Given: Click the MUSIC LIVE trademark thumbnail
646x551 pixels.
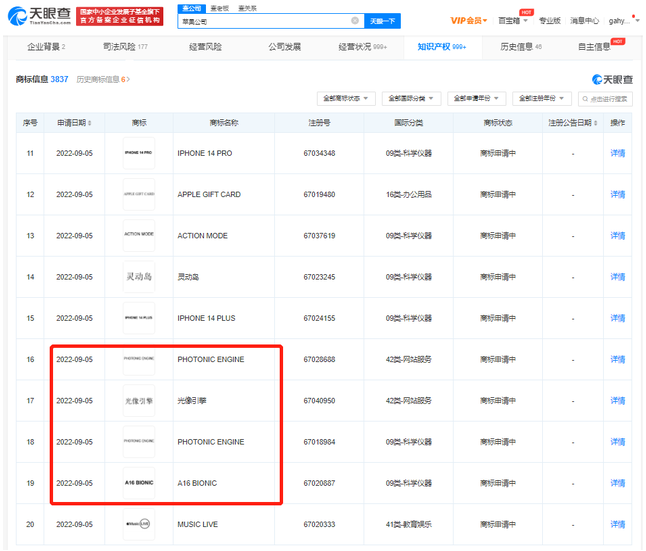Looking at the screenshot, I should pyautogui.click(x=139, y=524).
